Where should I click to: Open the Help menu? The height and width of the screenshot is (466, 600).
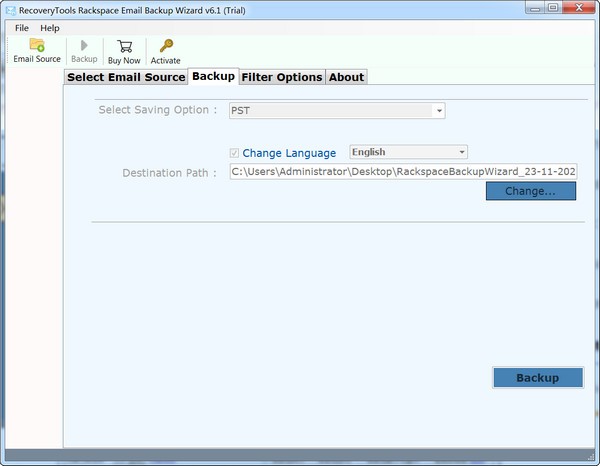[x=50, y=28]
